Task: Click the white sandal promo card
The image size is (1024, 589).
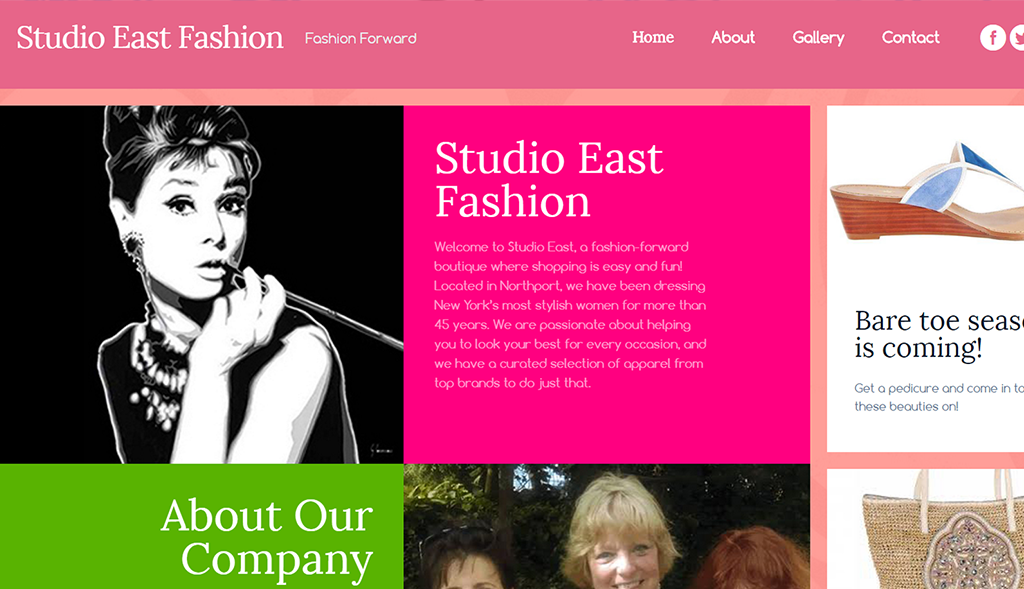Action: (925, 279)
